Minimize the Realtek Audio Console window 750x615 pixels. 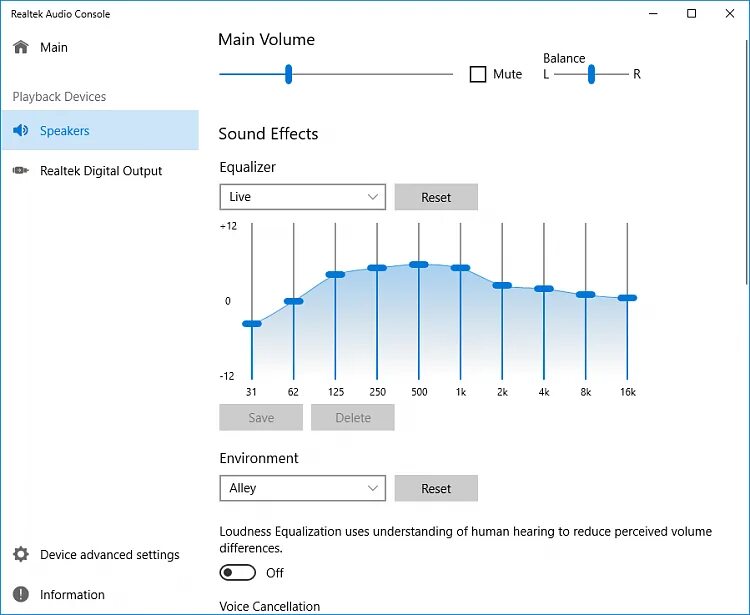pos(653,13)
